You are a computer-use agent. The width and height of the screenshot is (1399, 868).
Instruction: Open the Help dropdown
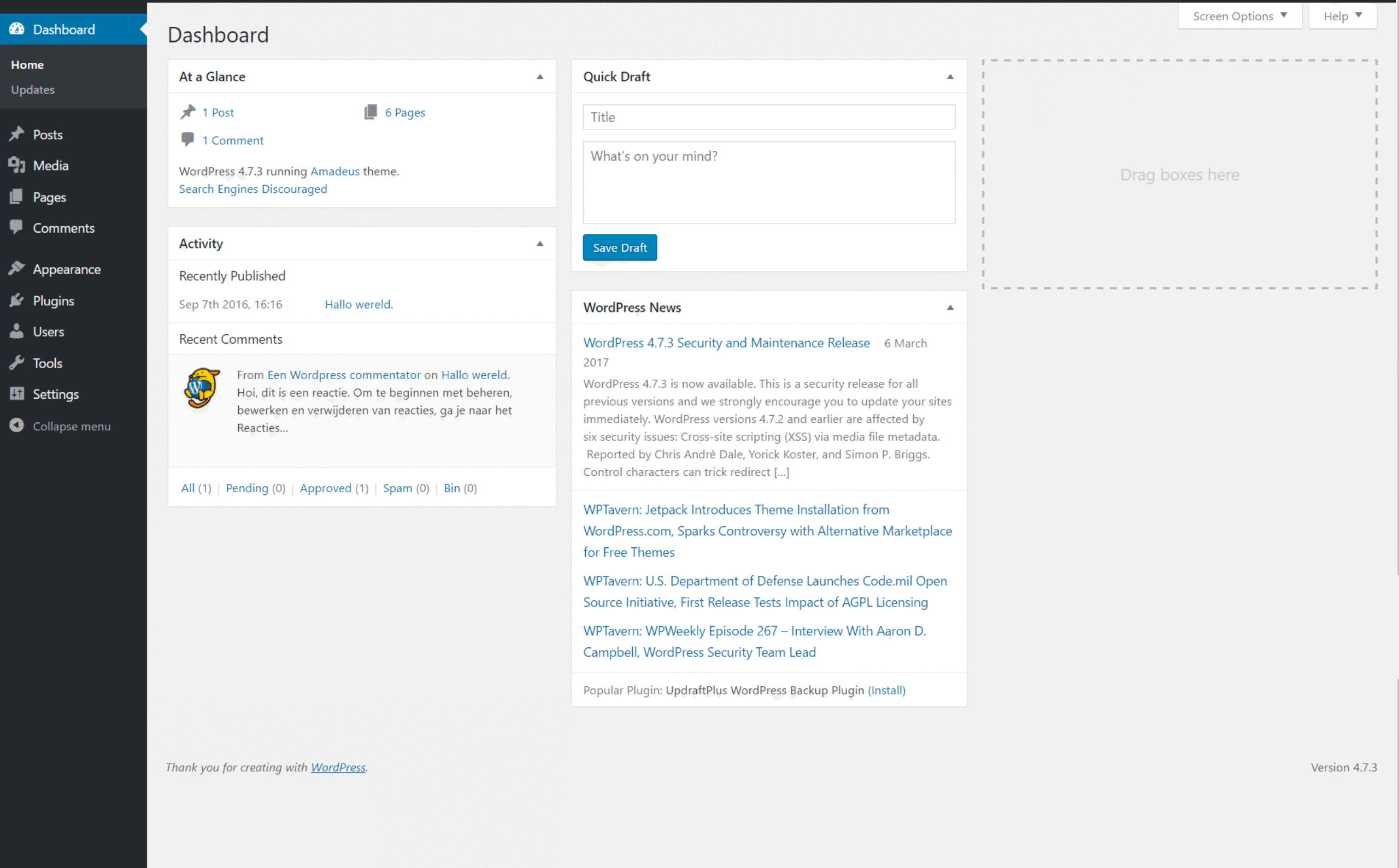pos(1342,16)
